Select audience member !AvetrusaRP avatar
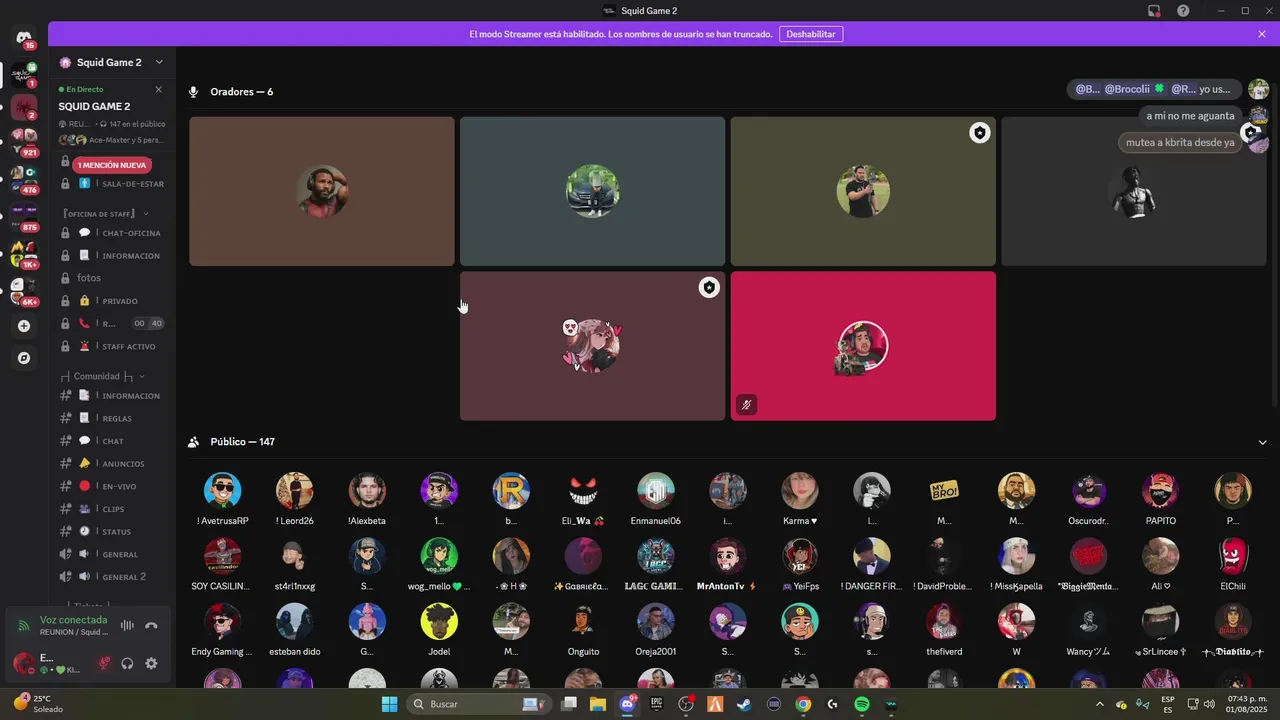Viewport: 1280px width, 720px height. pyautogui.click(x=222, y=491)
